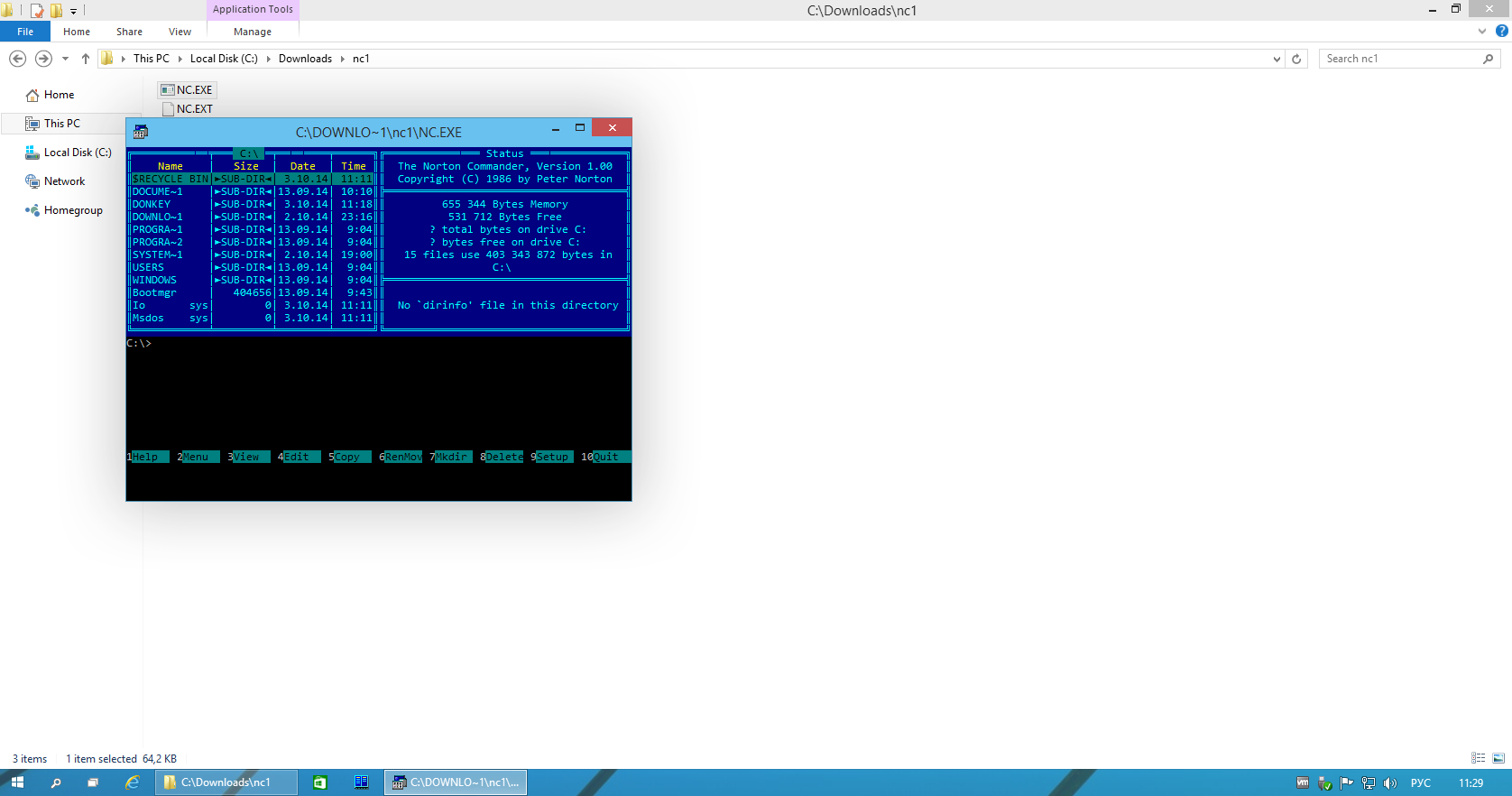
Task: Open Customize Quick Access Toolbar dropdown
Action: (x=74, y=11)
